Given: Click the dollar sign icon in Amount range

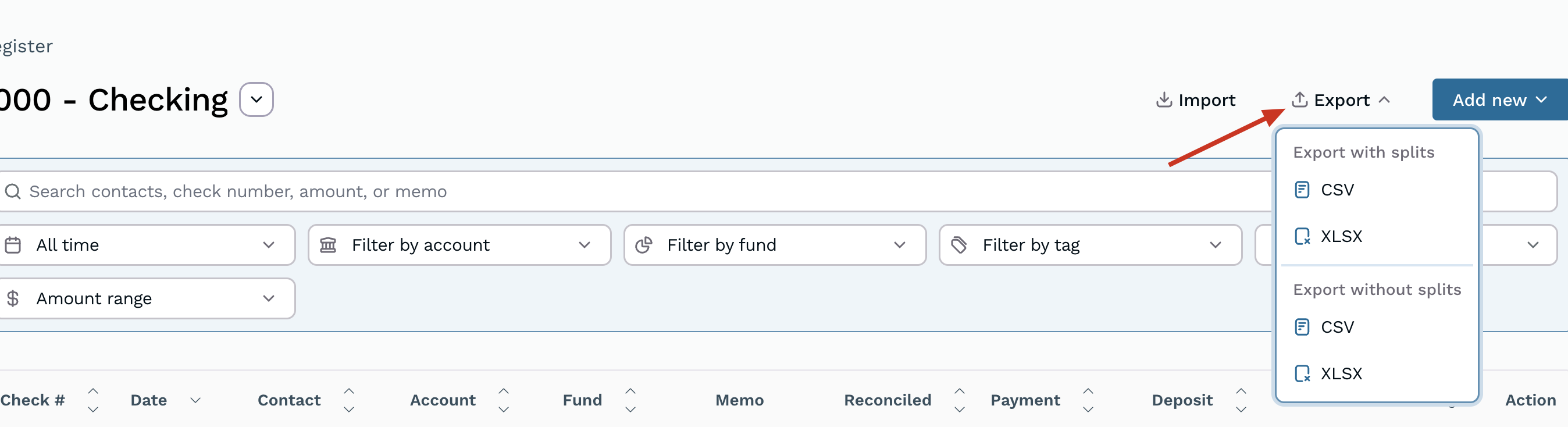Looking at the screenshot, I should pos(13,299).
